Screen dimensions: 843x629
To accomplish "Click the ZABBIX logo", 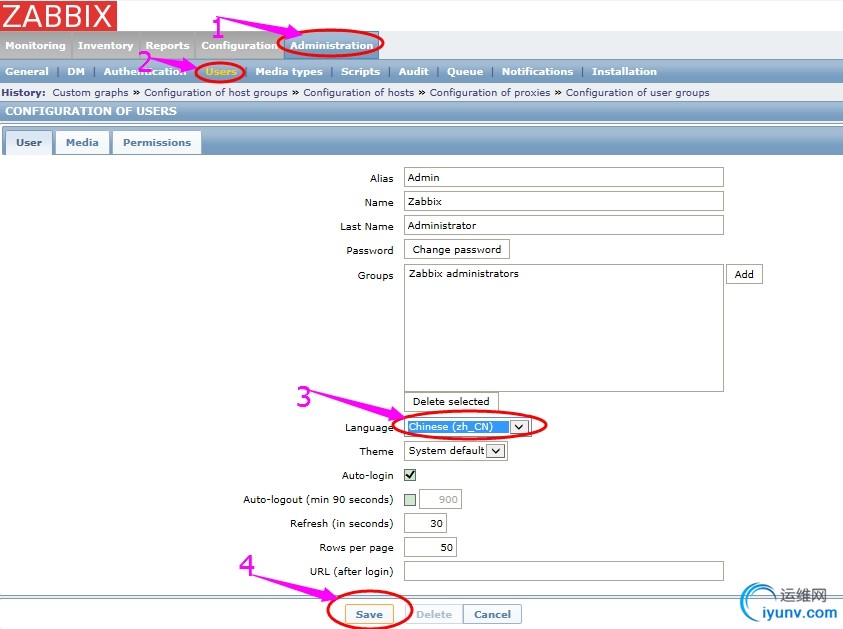I will (x=58, y=16).
